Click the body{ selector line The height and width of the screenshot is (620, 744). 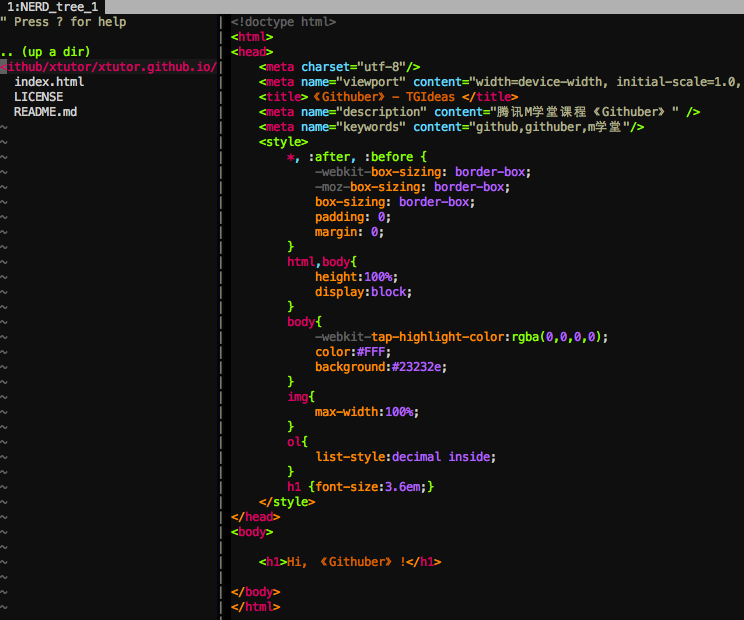(x=304, y=322)
